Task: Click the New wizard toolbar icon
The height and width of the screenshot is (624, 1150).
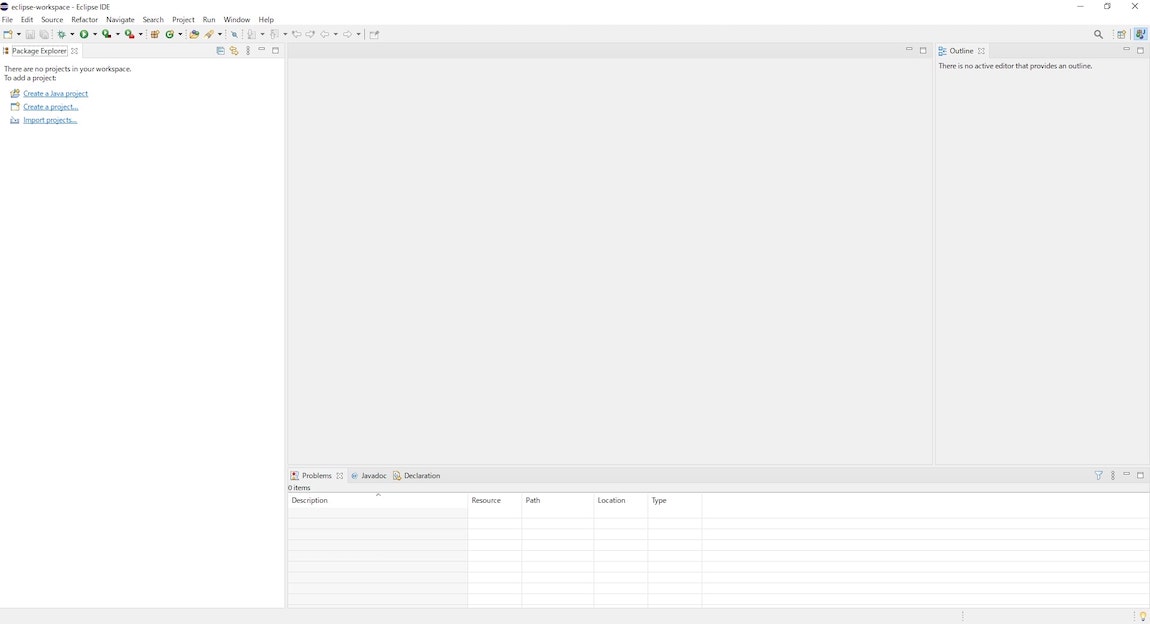Action: point(7,34)
